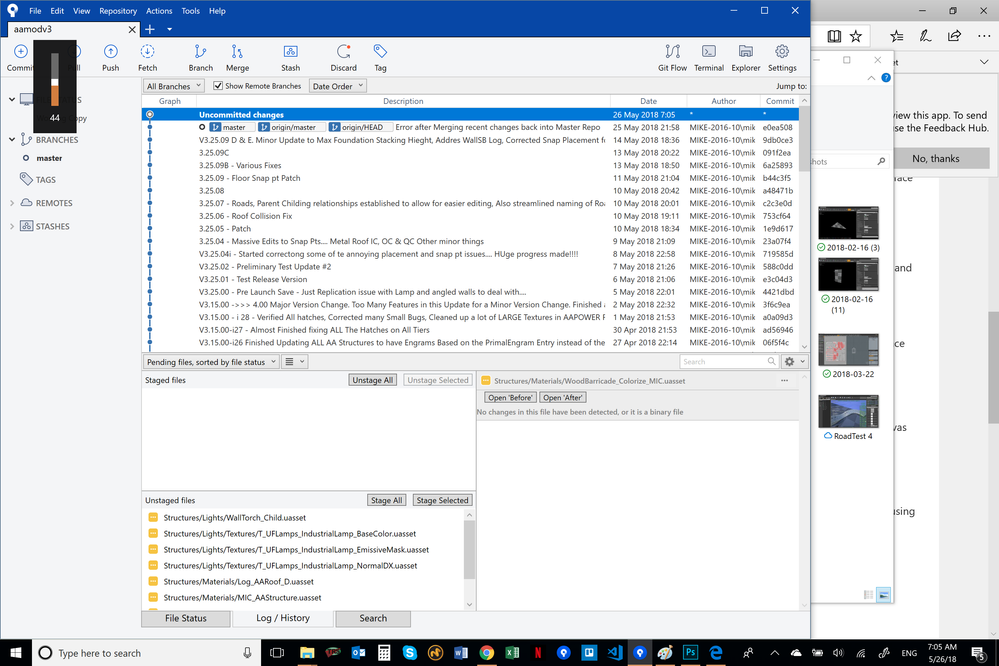Switch File Explorer to large icons view
The width and height of the screenshot is (999, 666).
click(x=883, y=595)
